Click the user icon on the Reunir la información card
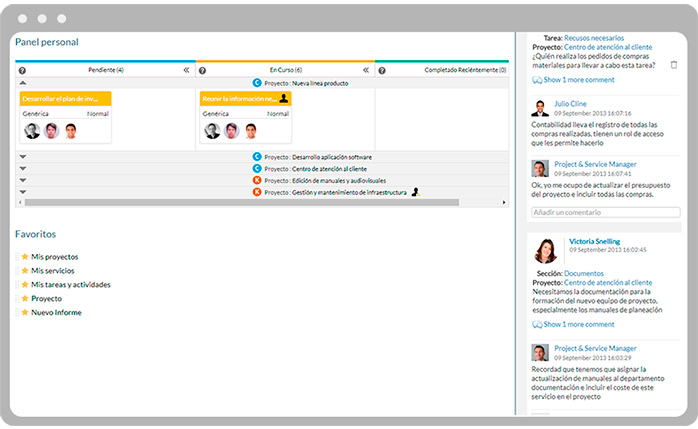Screen dimensions: 698x429 [x=284, y=98]
